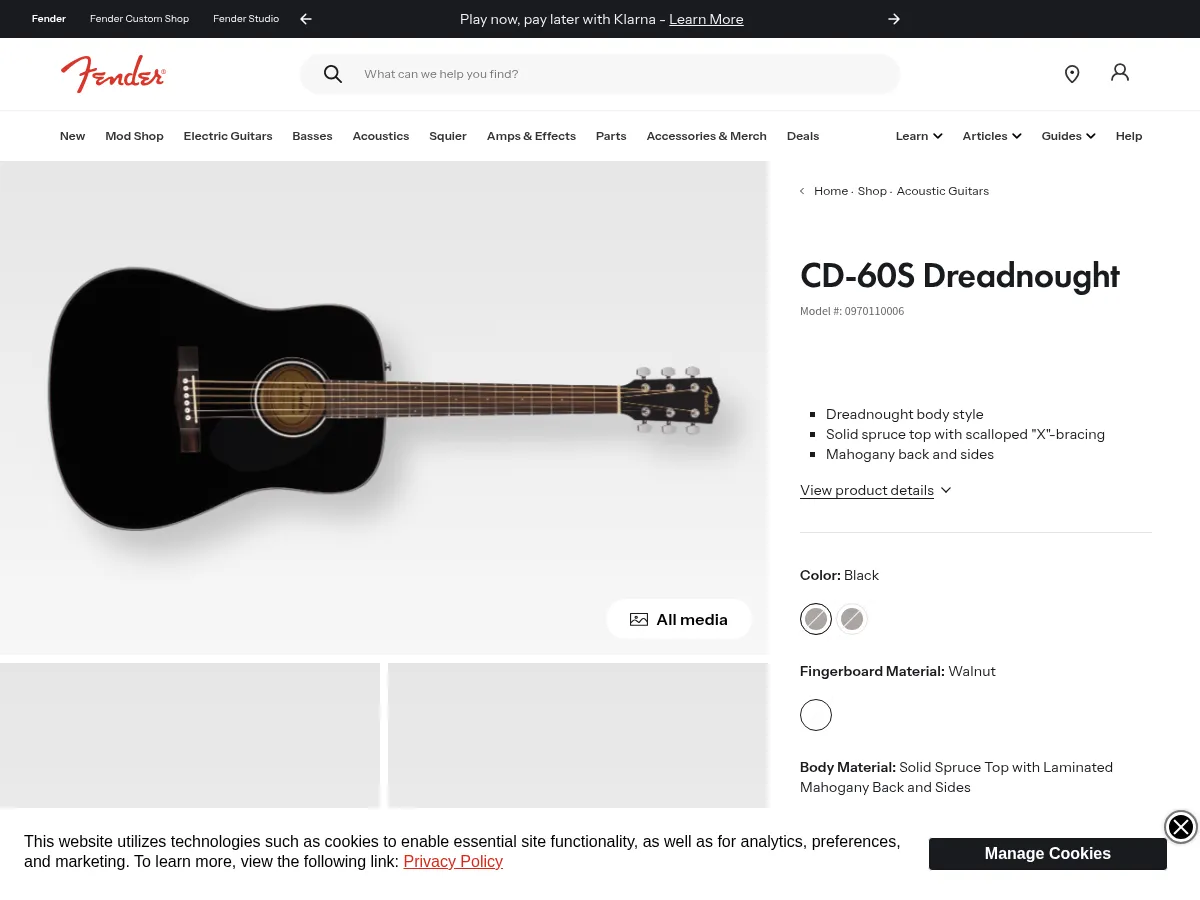Select the second color swatch option

(852, 619)
